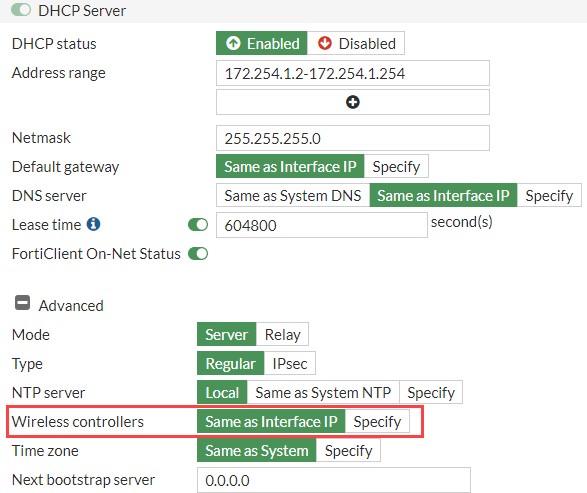Choose Specify for NTP server
This screenshot has width=587, height=493.
coord(431,392)
